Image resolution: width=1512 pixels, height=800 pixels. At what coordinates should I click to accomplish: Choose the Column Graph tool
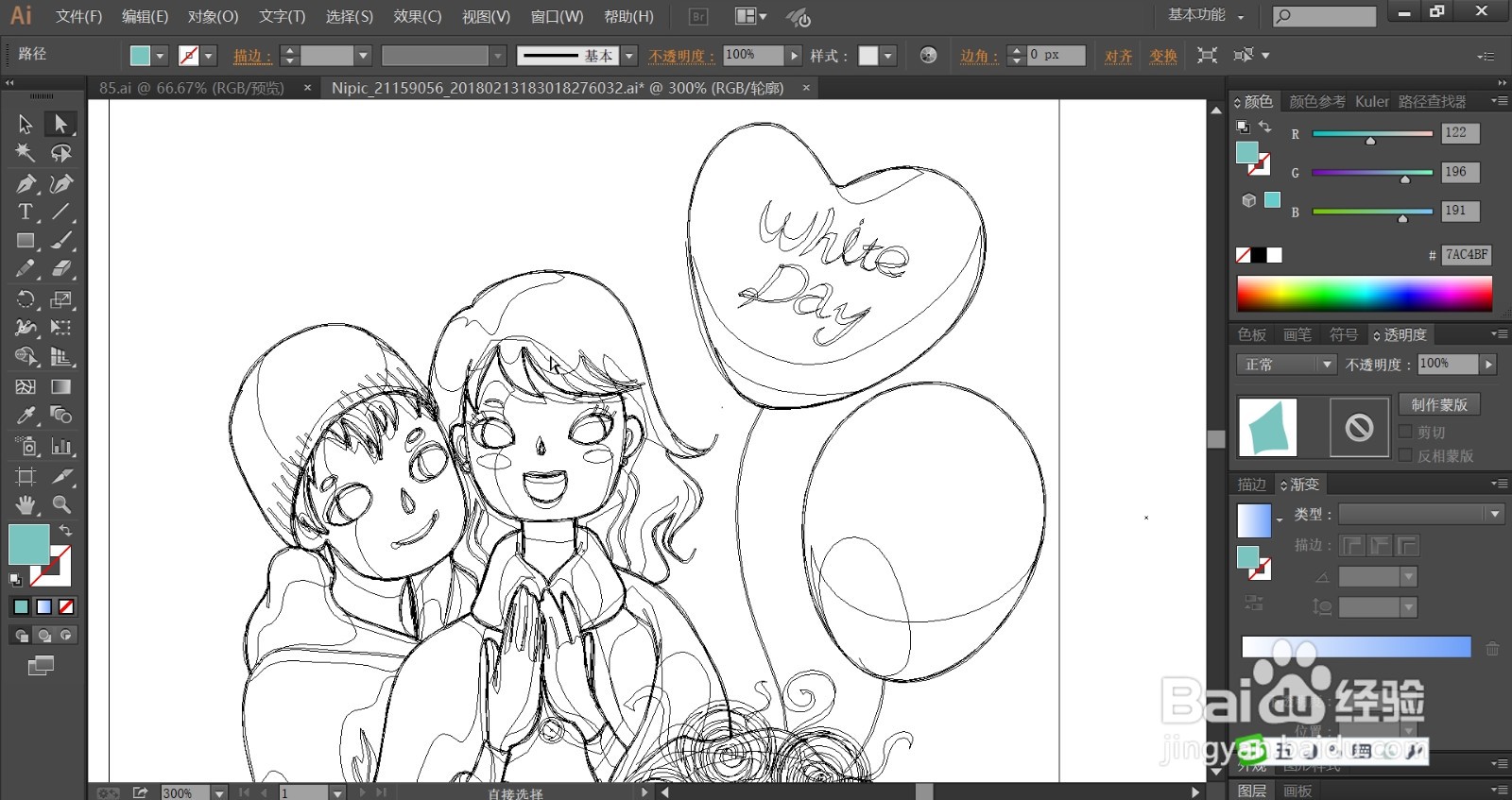point(61,446)
